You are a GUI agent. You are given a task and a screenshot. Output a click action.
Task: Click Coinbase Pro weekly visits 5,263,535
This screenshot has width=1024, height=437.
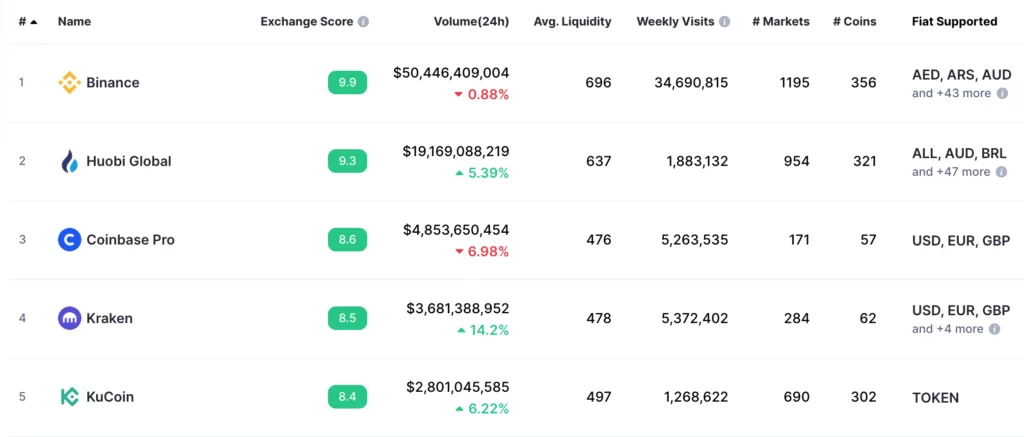pos(695,240)
